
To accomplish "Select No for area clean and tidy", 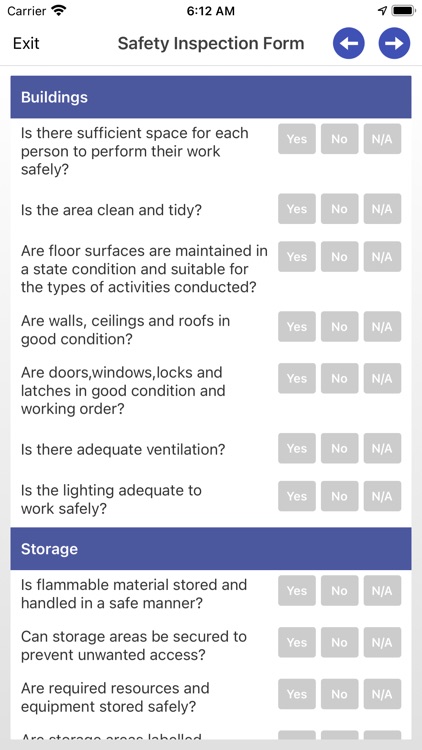I will coord(339,209).
